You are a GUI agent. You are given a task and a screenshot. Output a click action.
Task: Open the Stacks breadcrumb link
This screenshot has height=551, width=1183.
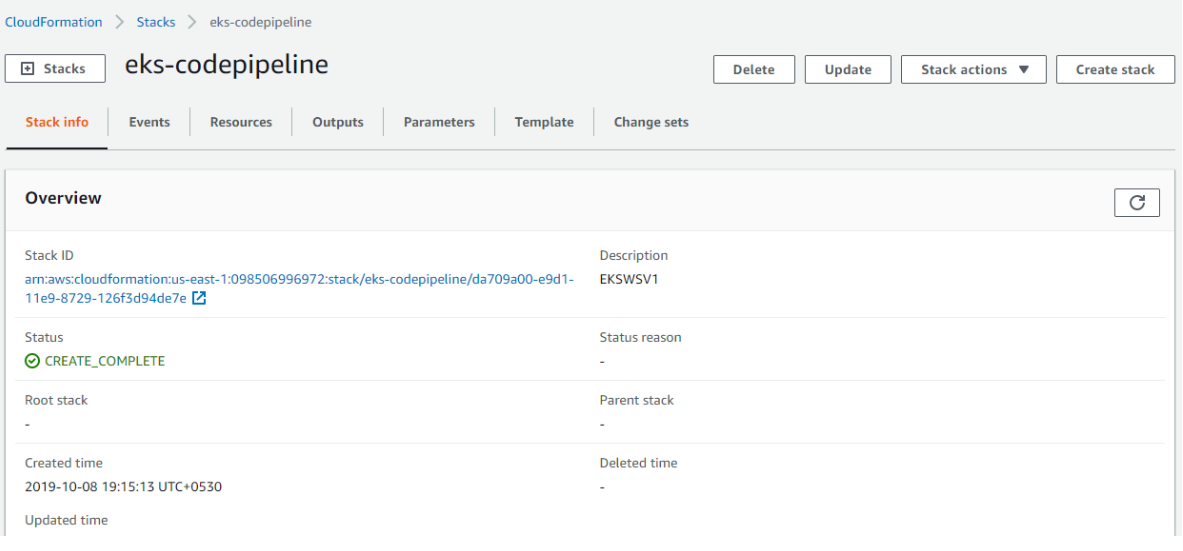(155, 22)
